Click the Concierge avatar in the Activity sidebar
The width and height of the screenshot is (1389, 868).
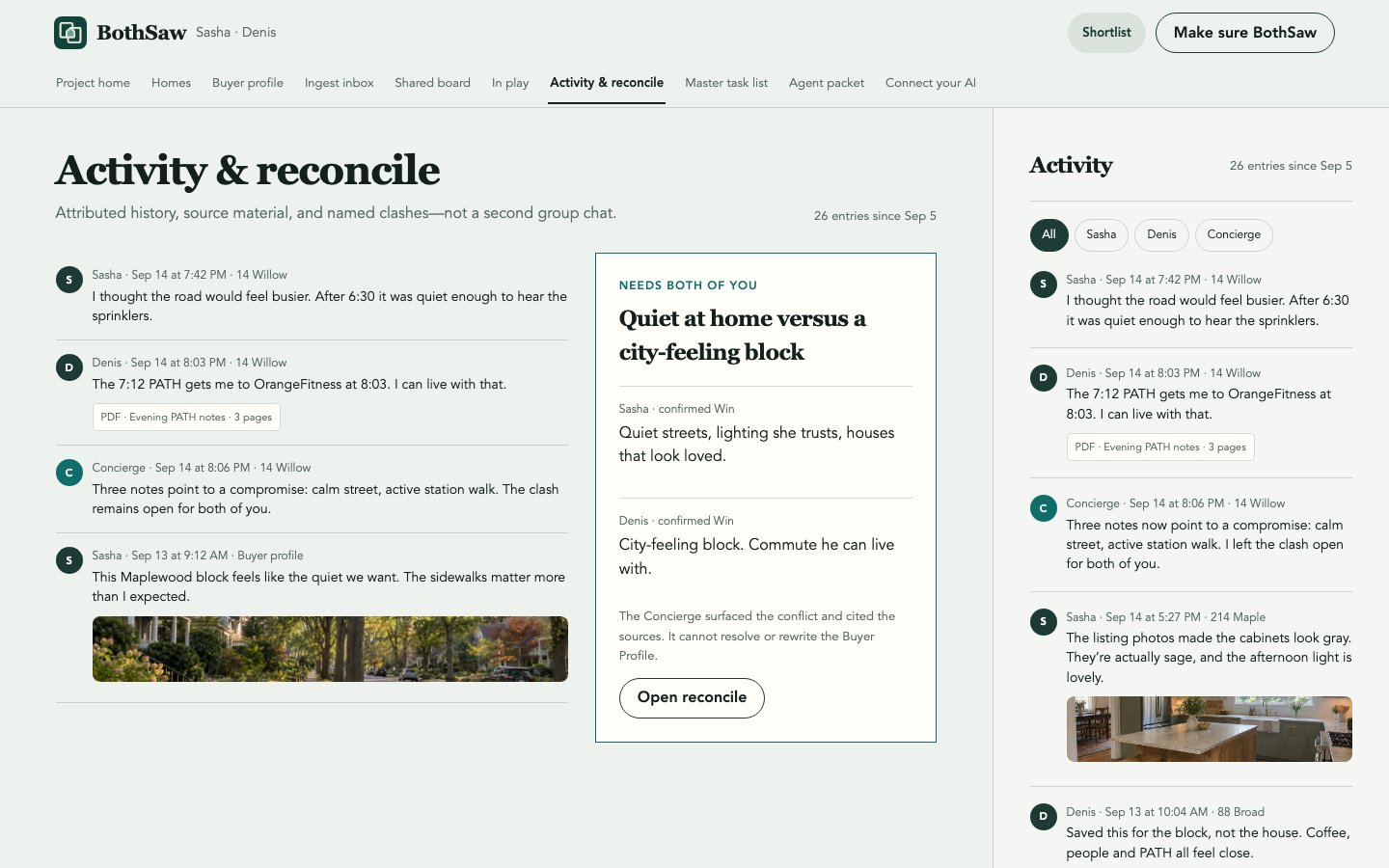coord(1044,509)
